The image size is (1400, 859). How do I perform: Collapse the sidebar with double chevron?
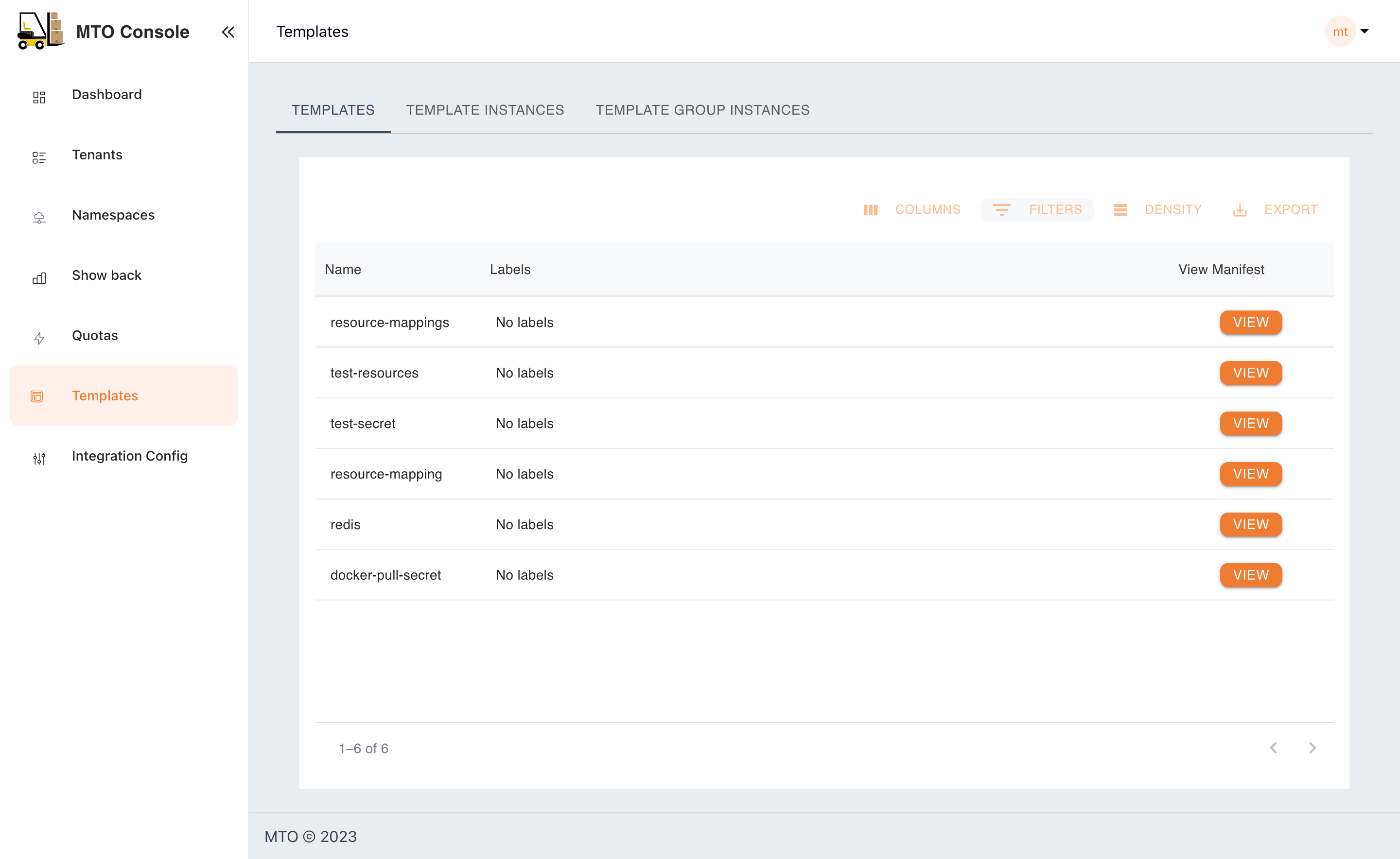pyautogui.click(x=228, y=32)
